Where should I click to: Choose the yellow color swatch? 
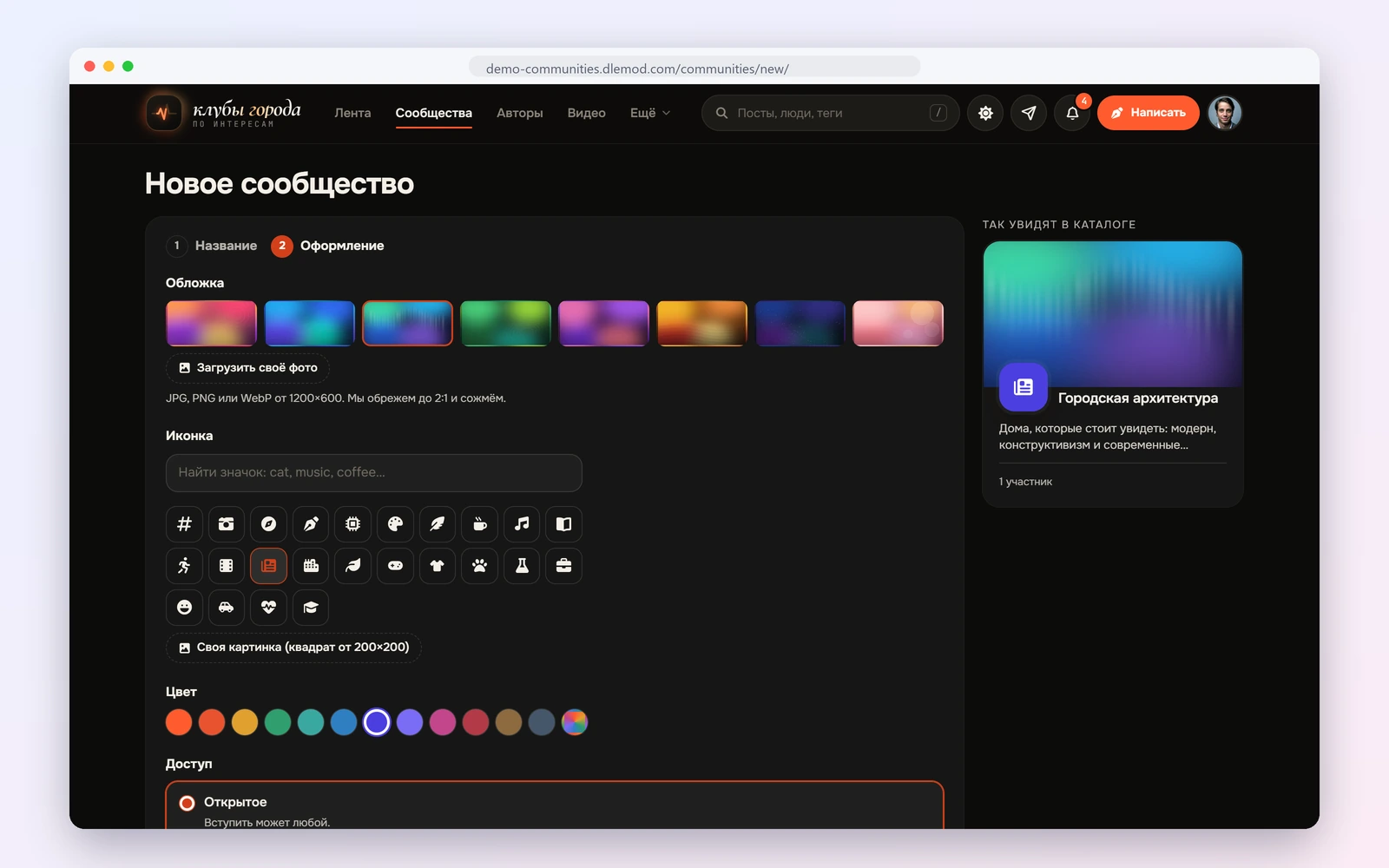pos(245,722)
